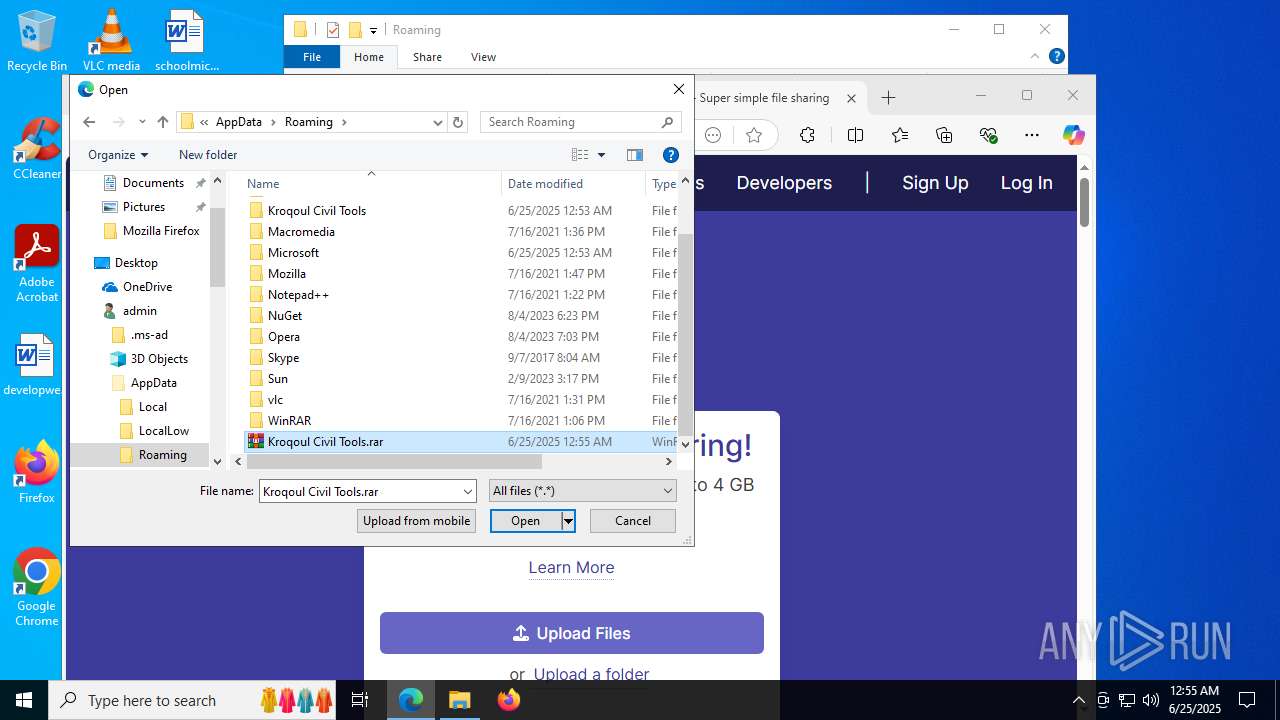Image resolution: width=1280 pixels, height=720 pixels.
Task: Open File Explorer from taskbar
Action: coord(459,700)
